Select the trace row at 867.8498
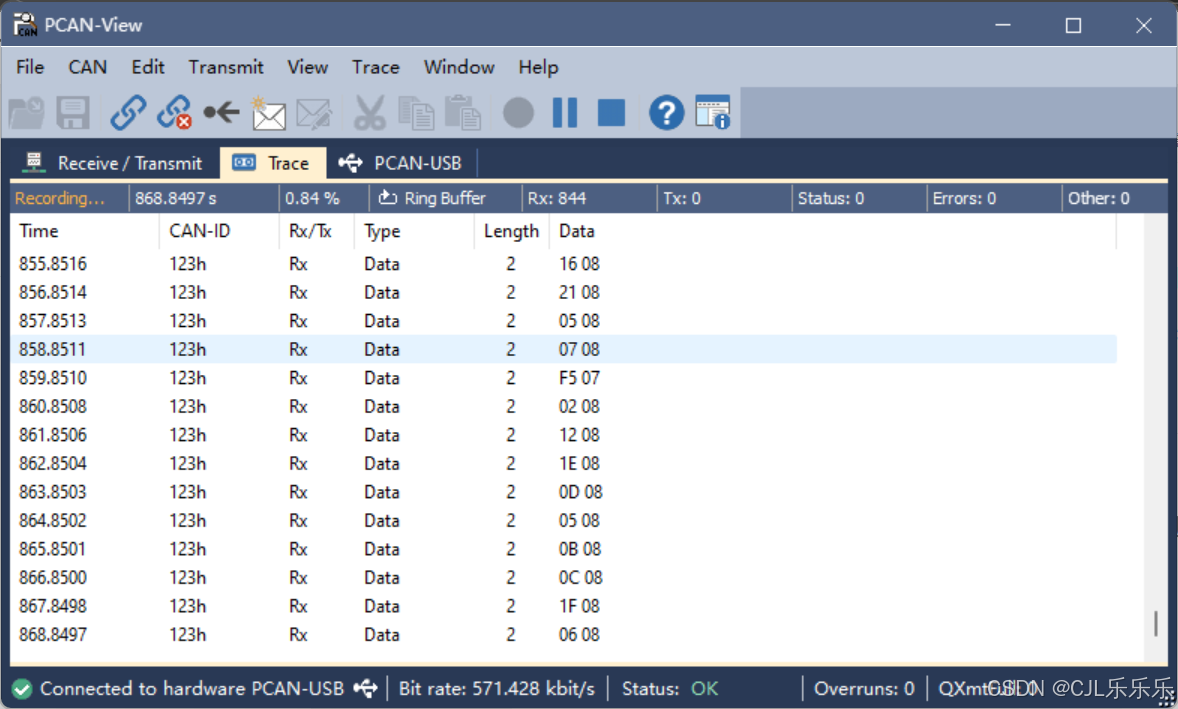This screenshot has height=709, width=1178. [x=563, y=606]
